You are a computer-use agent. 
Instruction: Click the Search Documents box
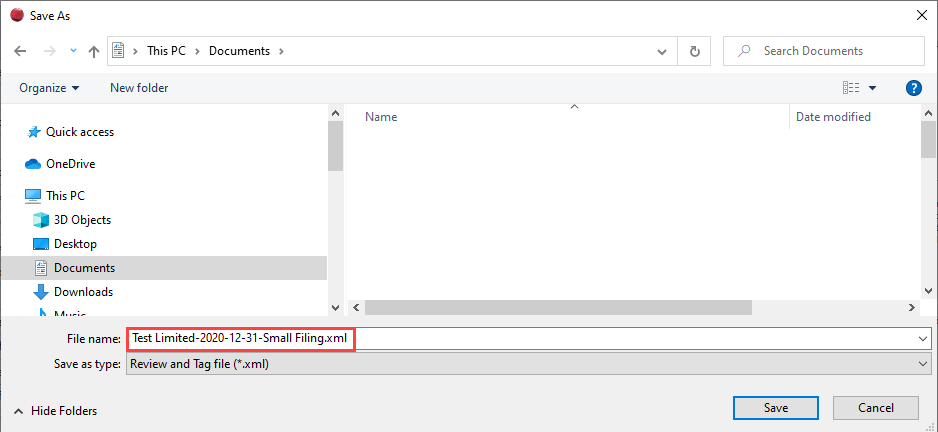click(x=824, y=51)
